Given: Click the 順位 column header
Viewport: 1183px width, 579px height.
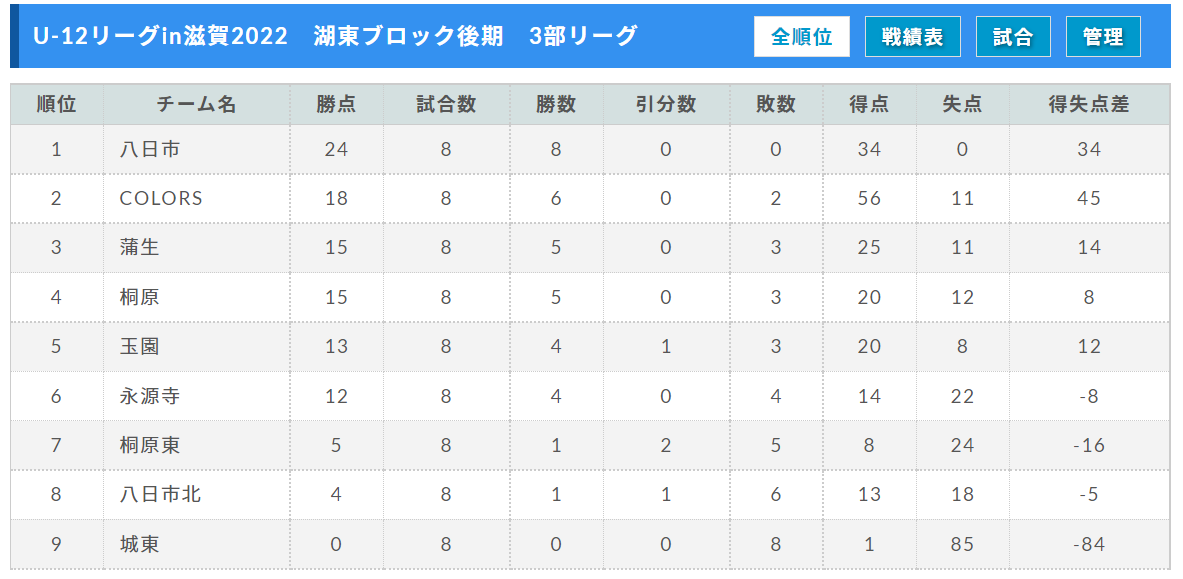Looking at the screenshot, I should [57, 104].
